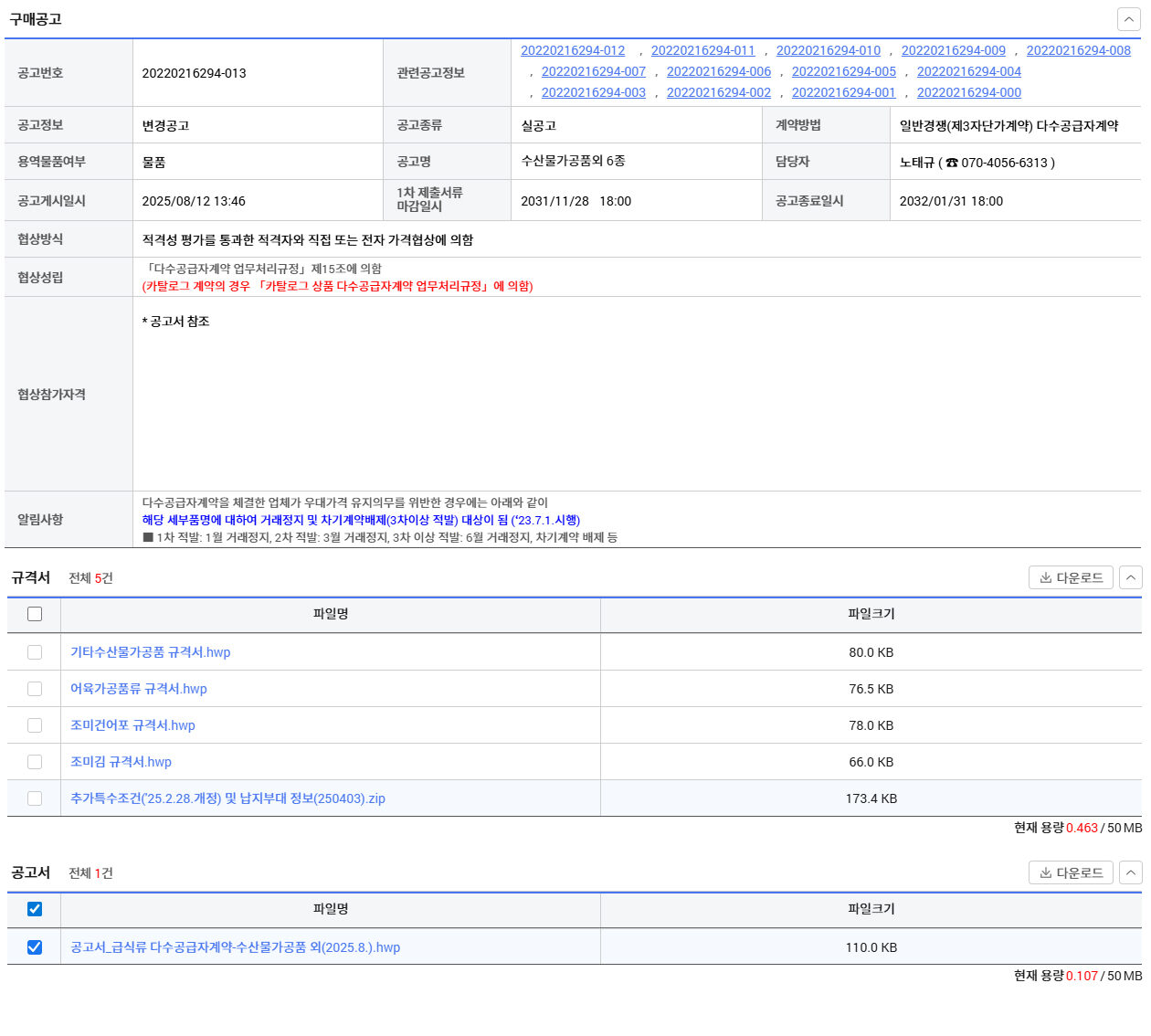Image resolution: width=1151 pixels, height=1036 pixels.
Task: Click end date 2032/01/31 18:00
Action: pyautogui.click(x=951, y=201)
